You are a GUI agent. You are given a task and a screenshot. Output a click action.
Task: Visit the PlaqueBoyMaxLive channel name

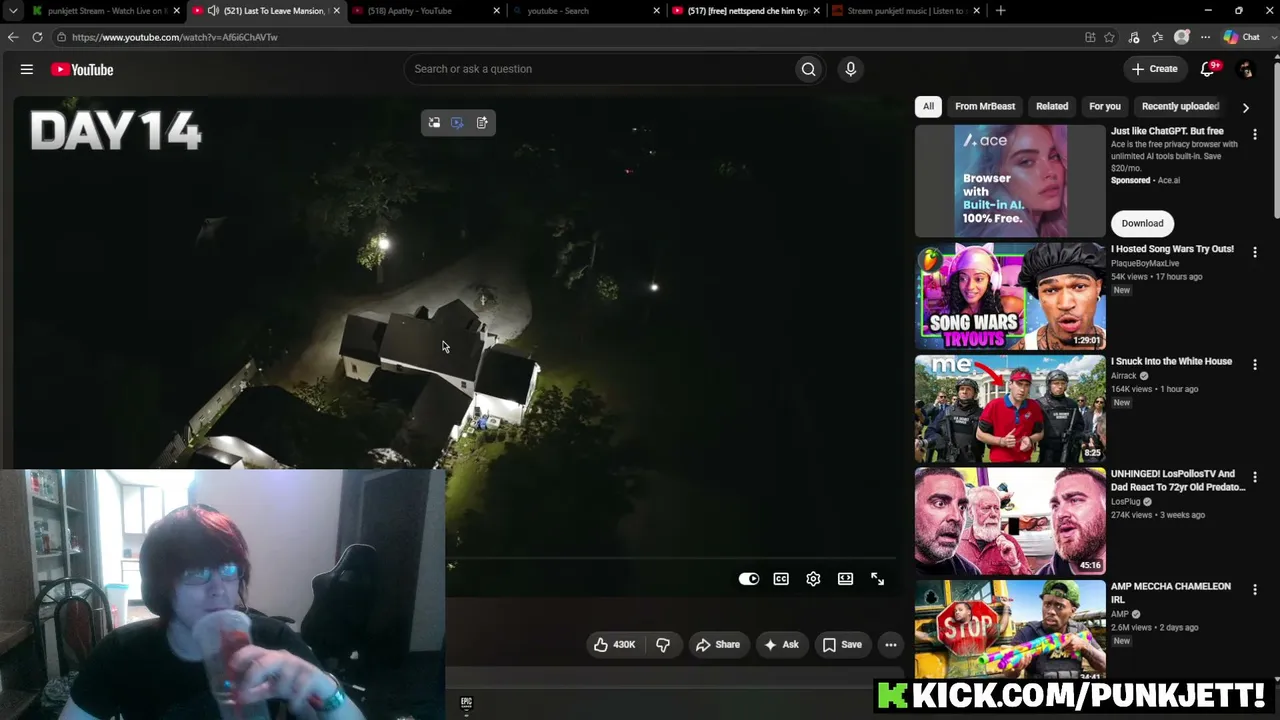1145,263
